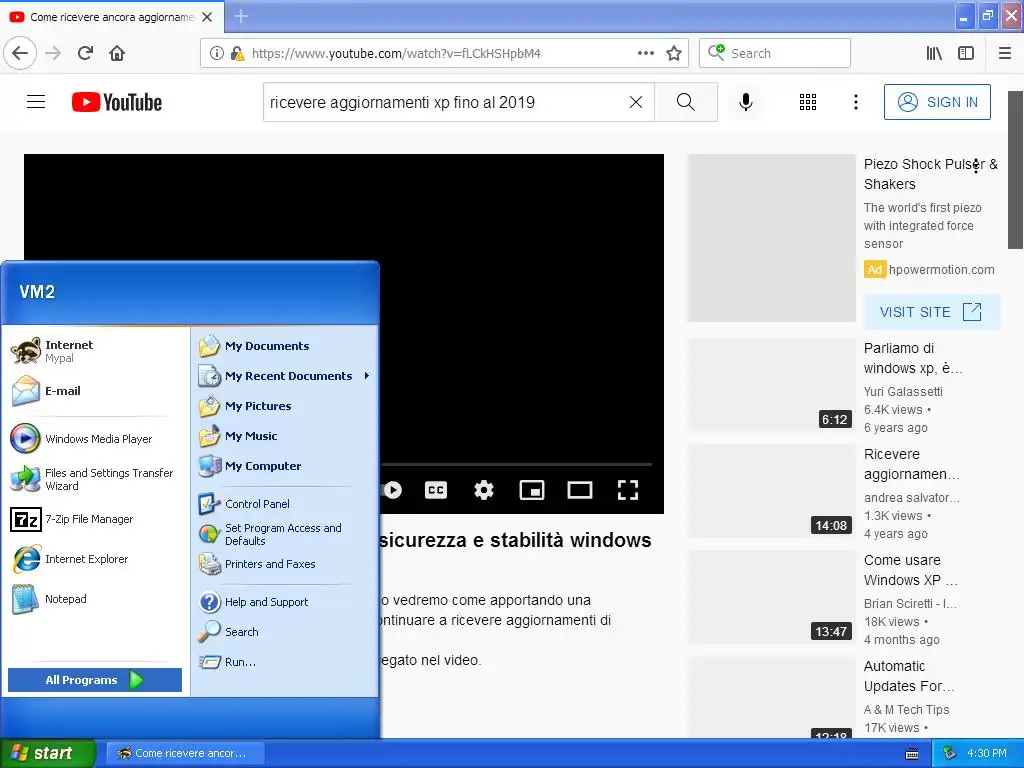Viewport: 1024px width, 768px height.
Task: Open 'Ricevere aggiornamen...' video title
Action: [x=912, y=464]
